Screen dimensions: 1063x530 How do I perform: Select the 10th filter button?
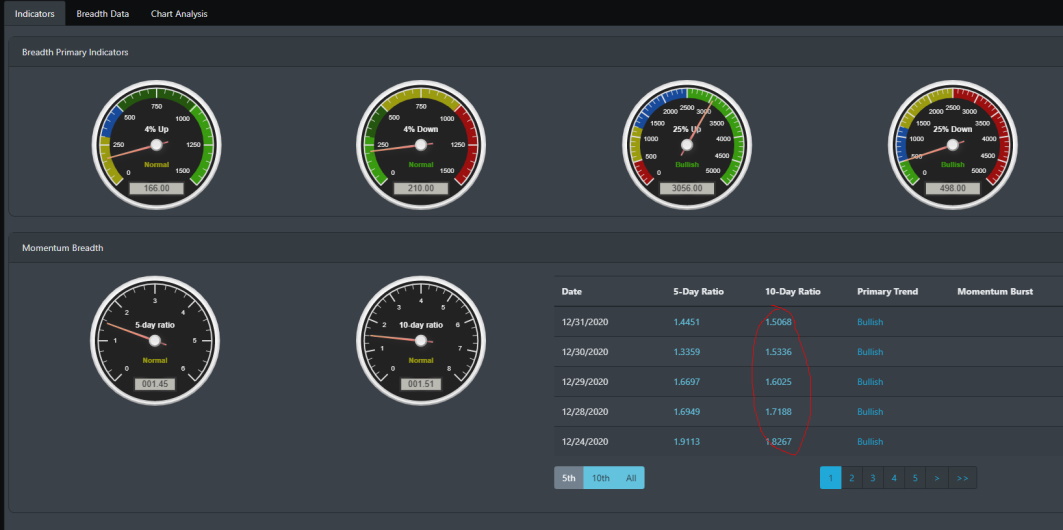tap(601, 478)
